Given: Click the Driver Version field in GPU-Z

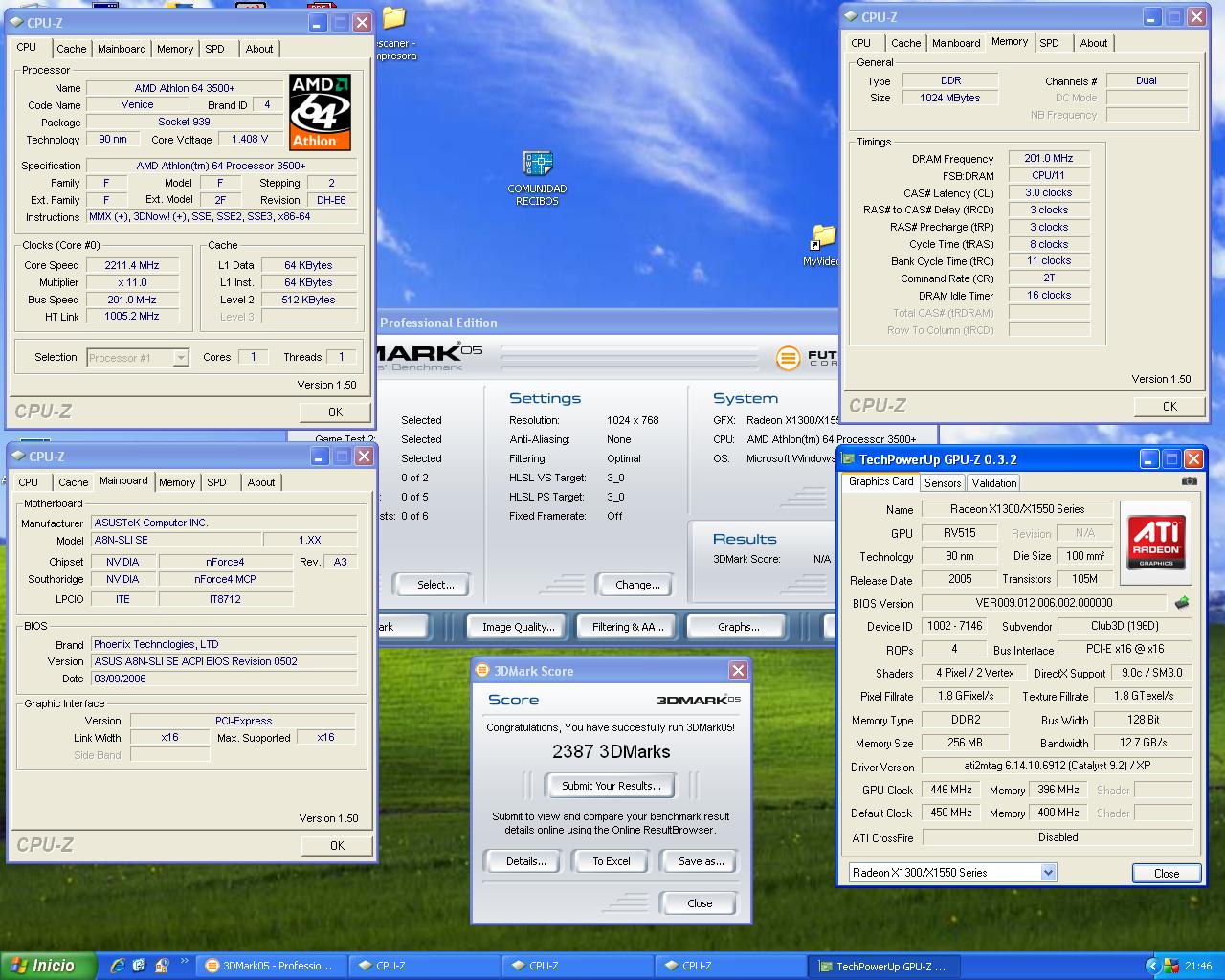Looking at the screenshot, I should [1058, 766].
